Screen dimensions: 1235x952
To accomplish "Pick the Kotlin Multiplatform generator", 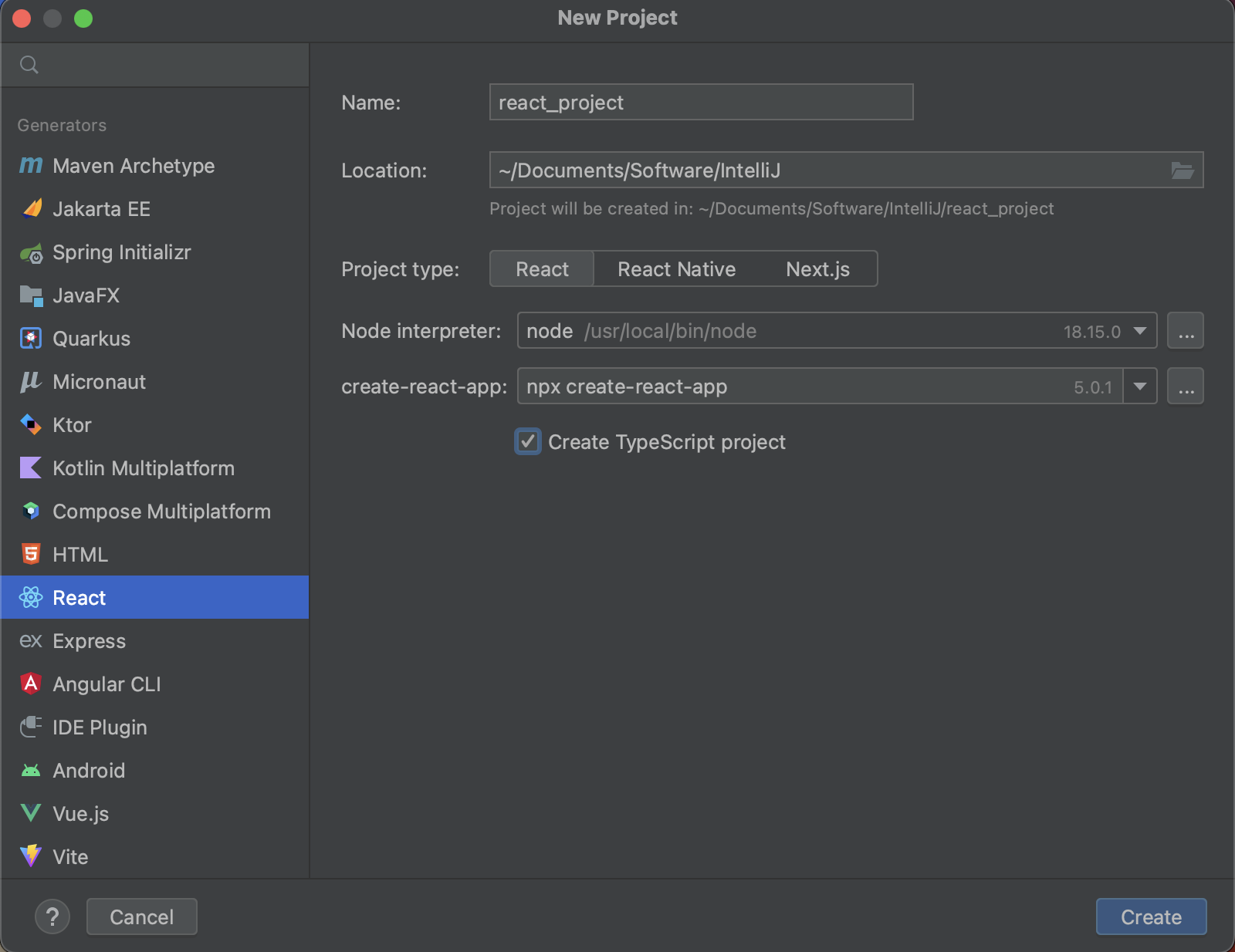I will (154, 468).
